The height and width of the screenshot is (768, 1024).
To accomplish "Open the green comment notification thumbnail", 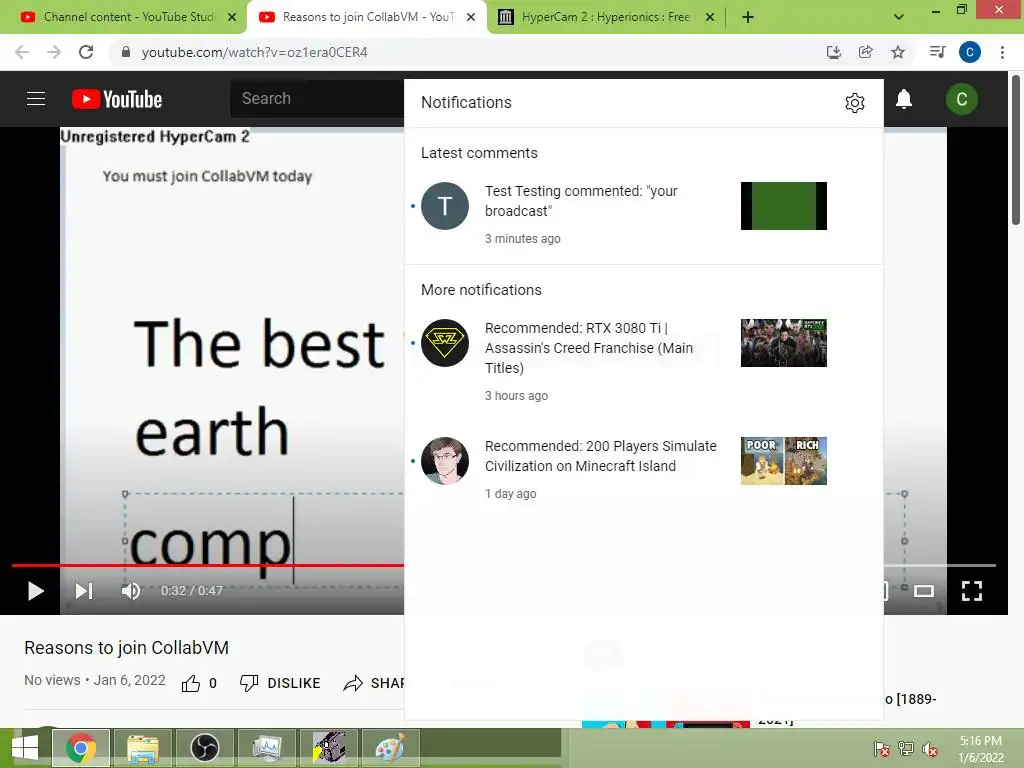I will 784,206.
